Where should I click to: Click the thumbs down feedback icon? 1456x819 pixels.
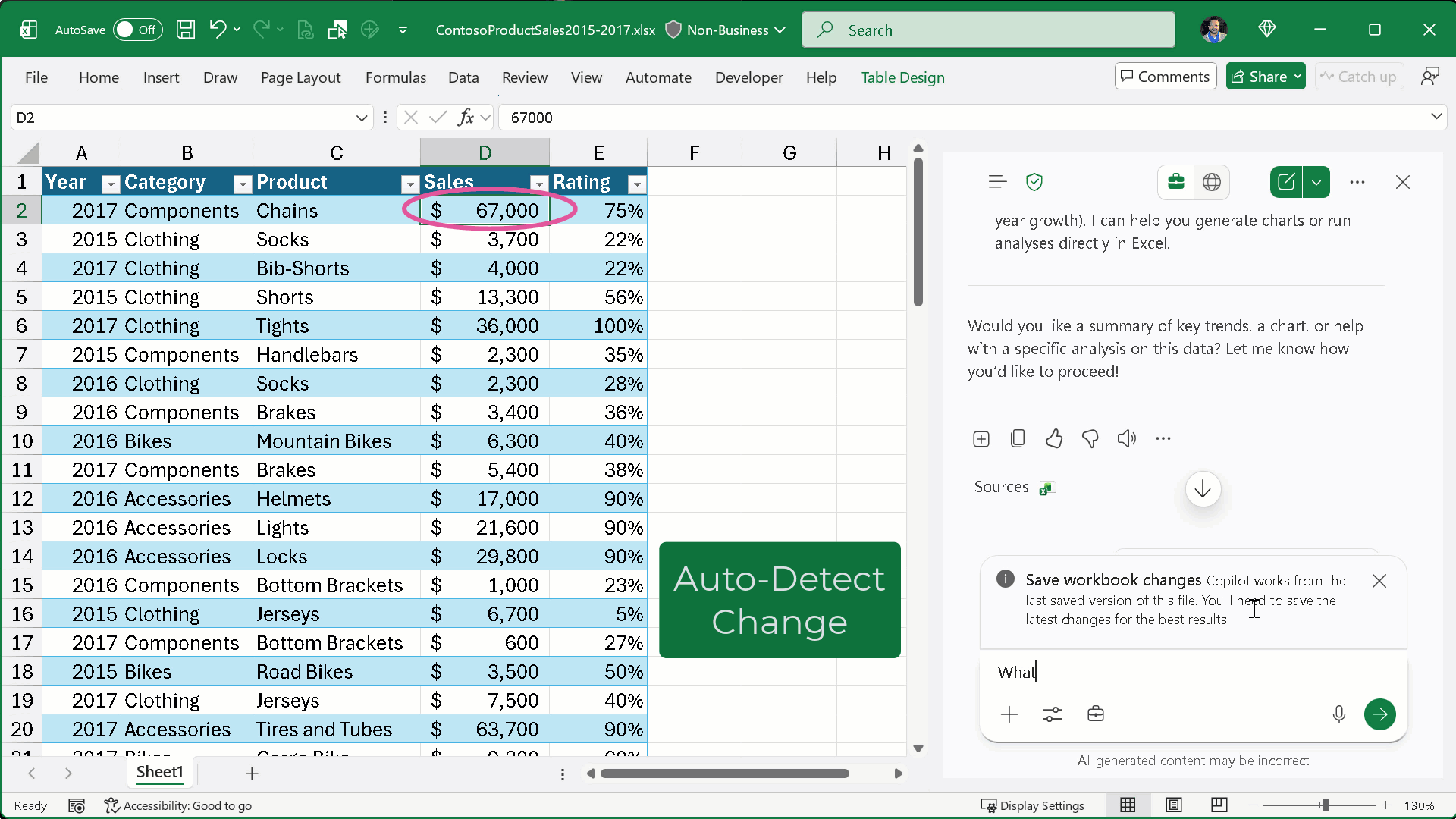point(1090,438)
